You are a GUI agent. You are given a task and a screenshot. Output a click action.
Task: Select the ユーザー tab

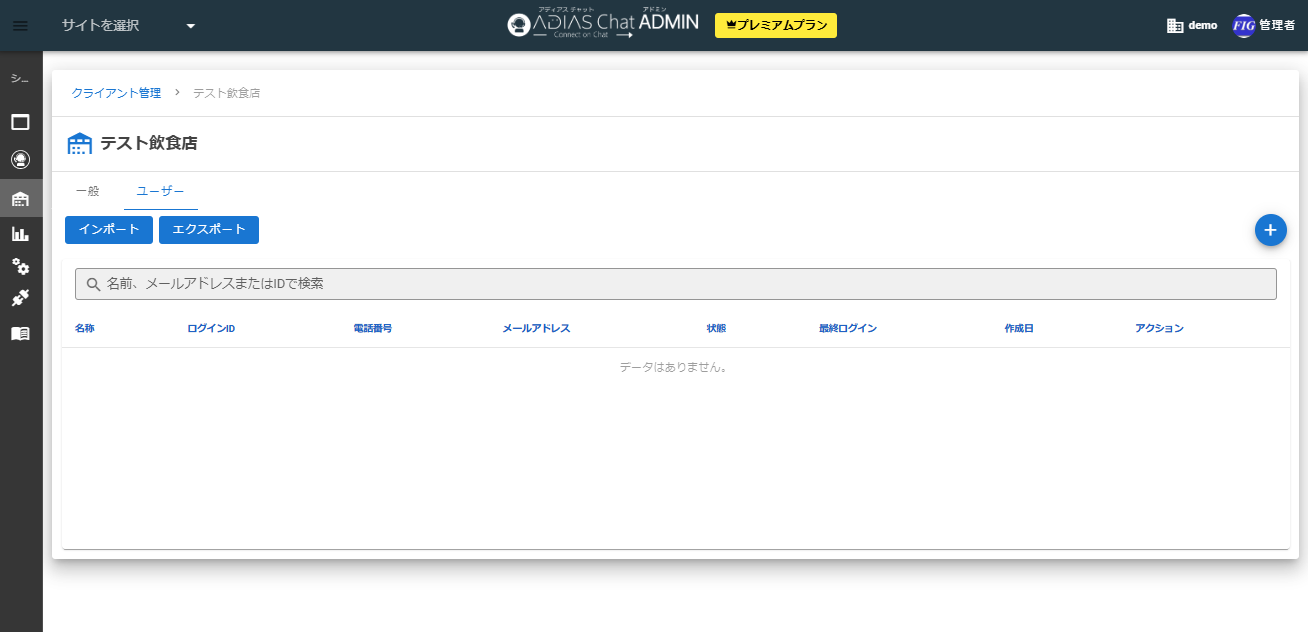pos(160,191)
